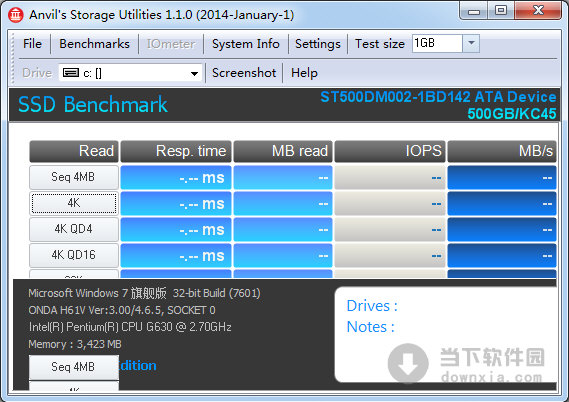Click the MB read column header
This screenshot has width=569, height=402.
pyautogui.click(x=283, y=151)
